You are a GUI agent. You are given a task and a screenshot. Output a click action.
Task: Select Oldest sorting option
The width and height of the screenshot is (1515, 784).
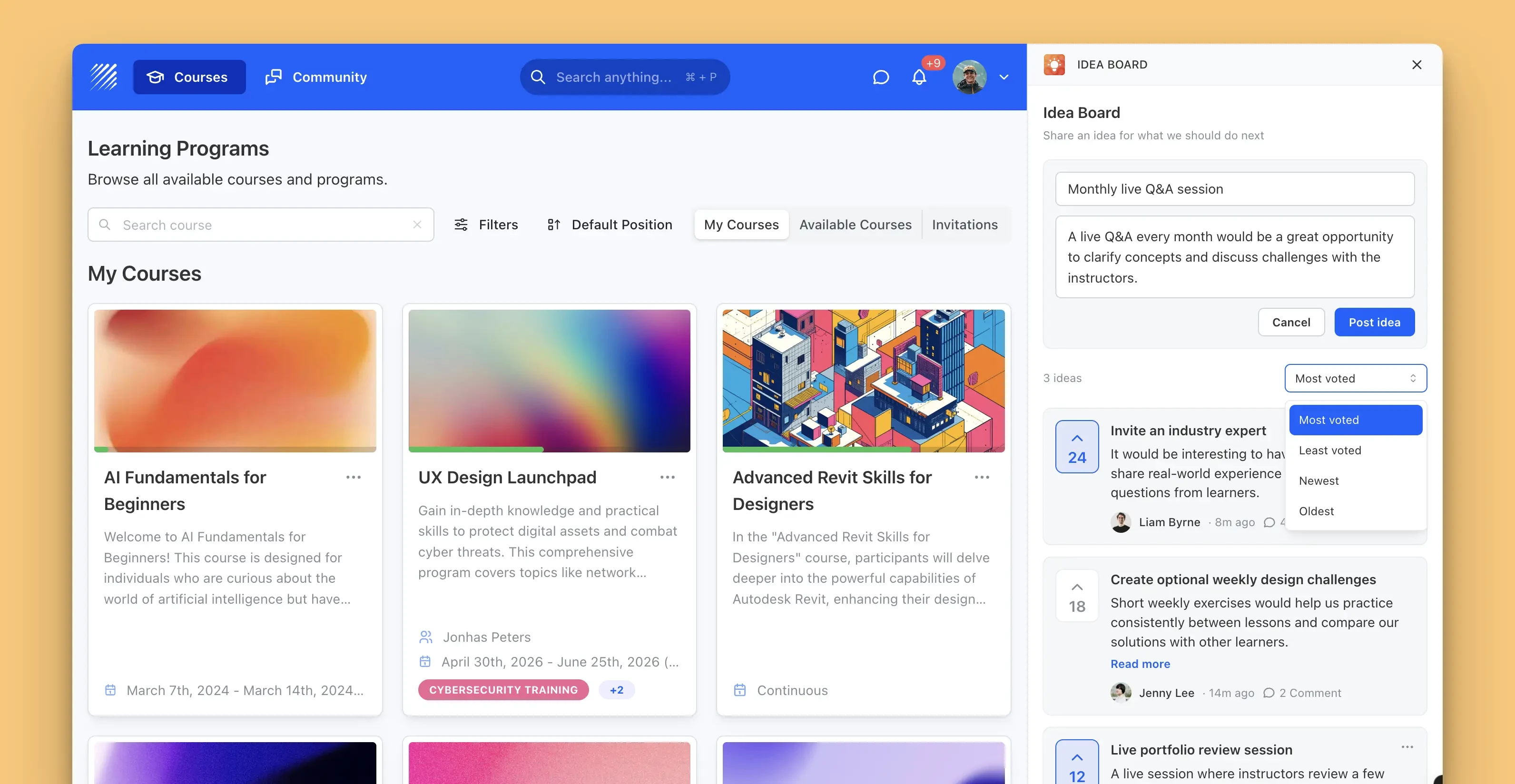coord(1356,511)
